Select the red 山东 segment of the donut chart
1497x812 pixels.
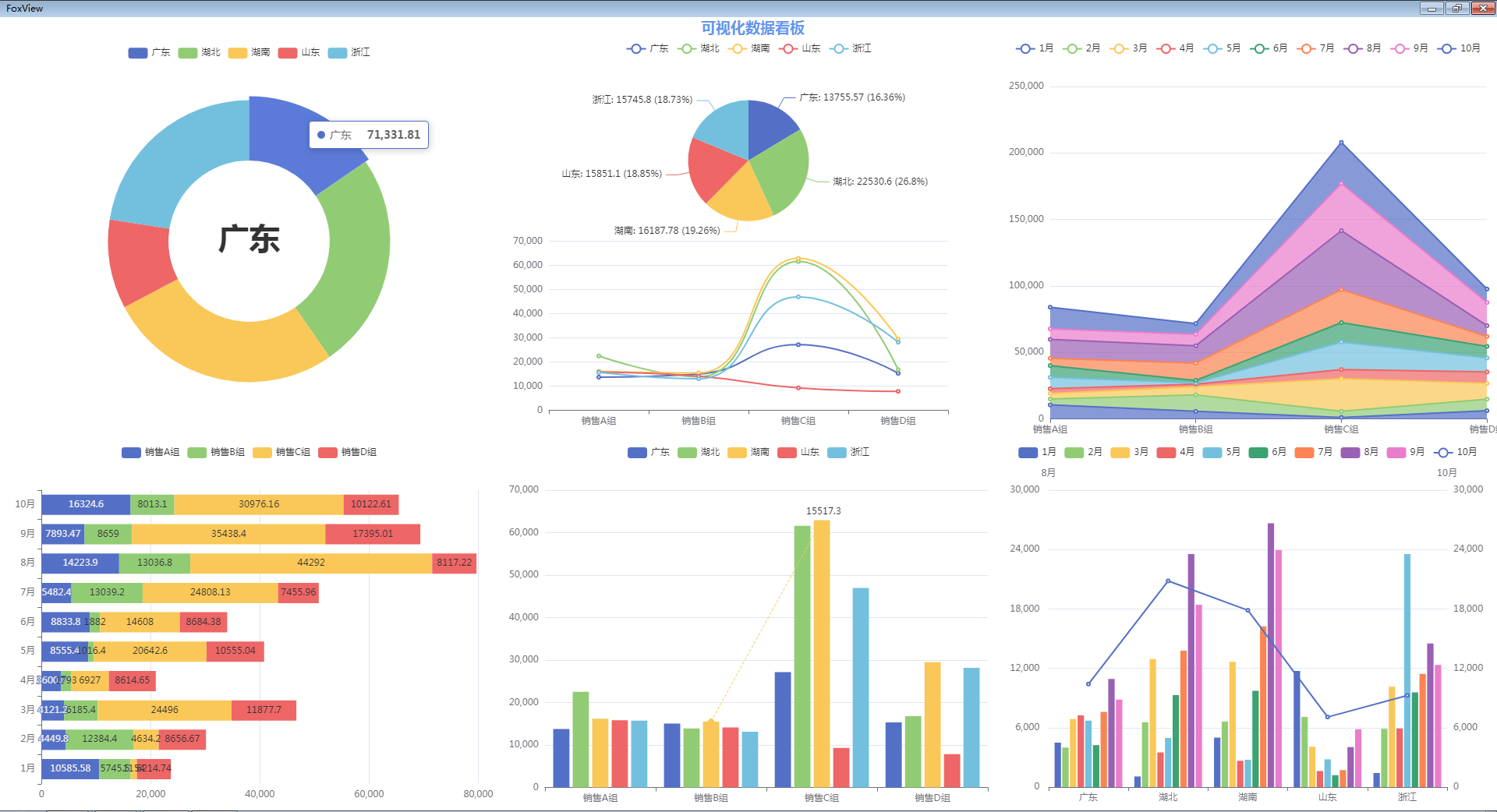139,261
